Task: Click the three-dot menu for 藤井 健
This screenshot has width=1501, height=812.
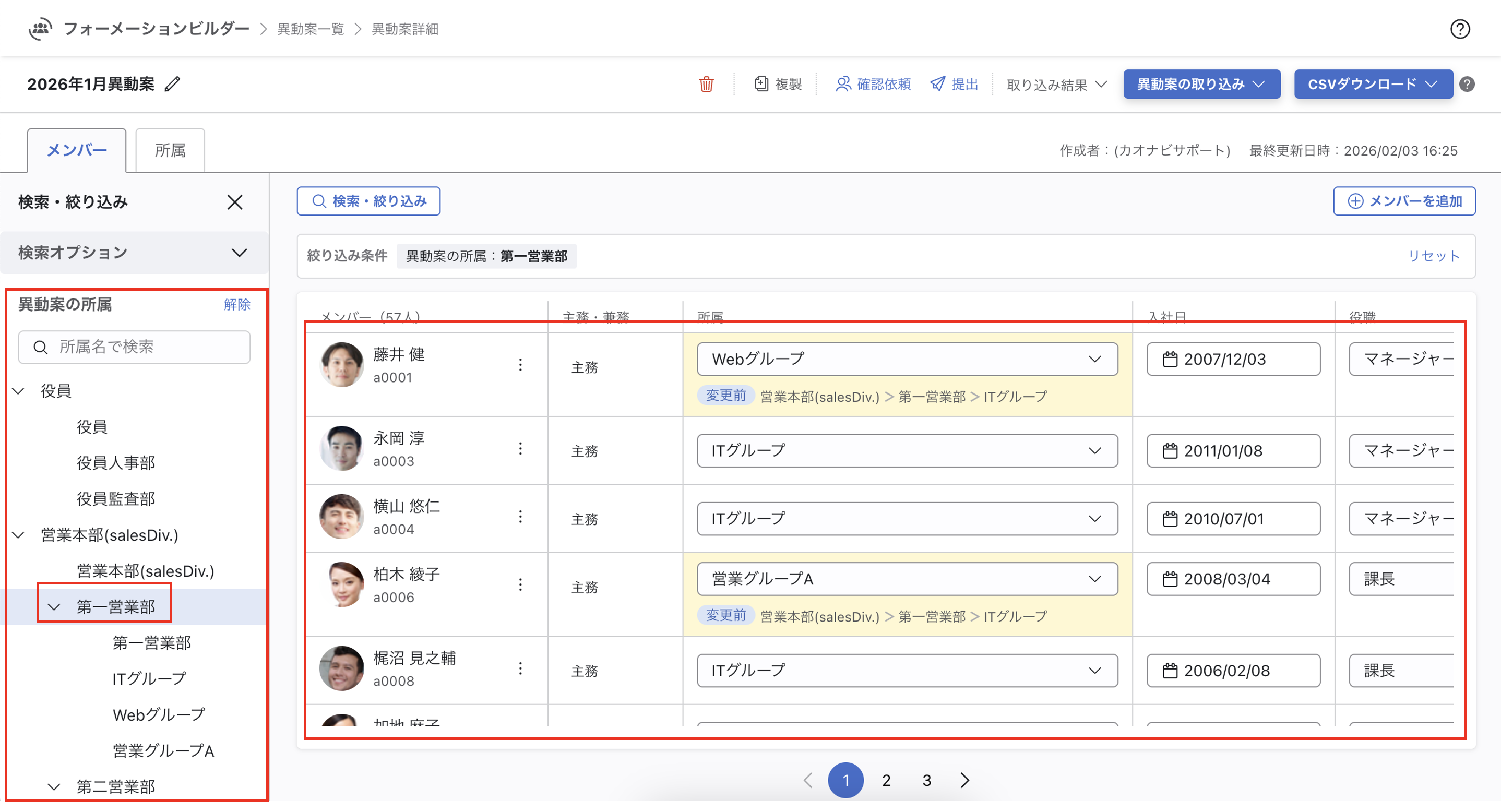Action: pos(520,365)
